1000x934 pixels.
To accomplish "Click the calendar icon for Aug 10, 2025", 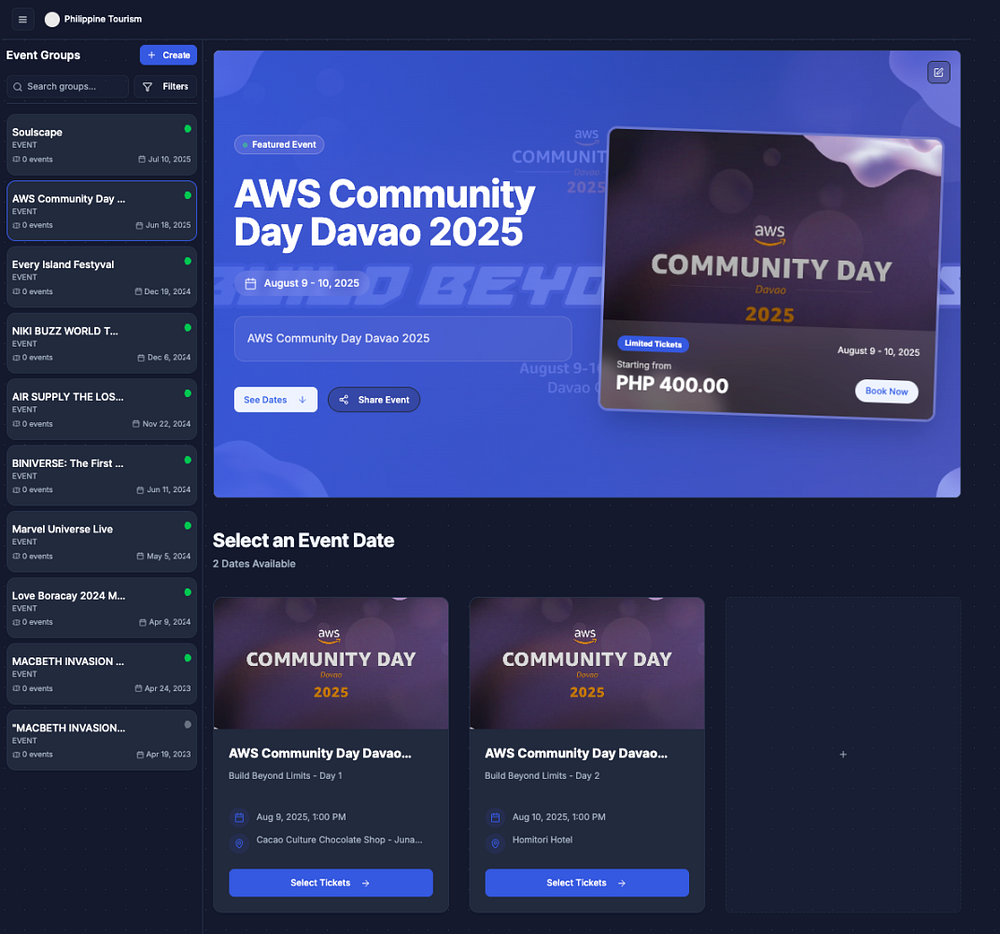I will click(x=495, y=817).
